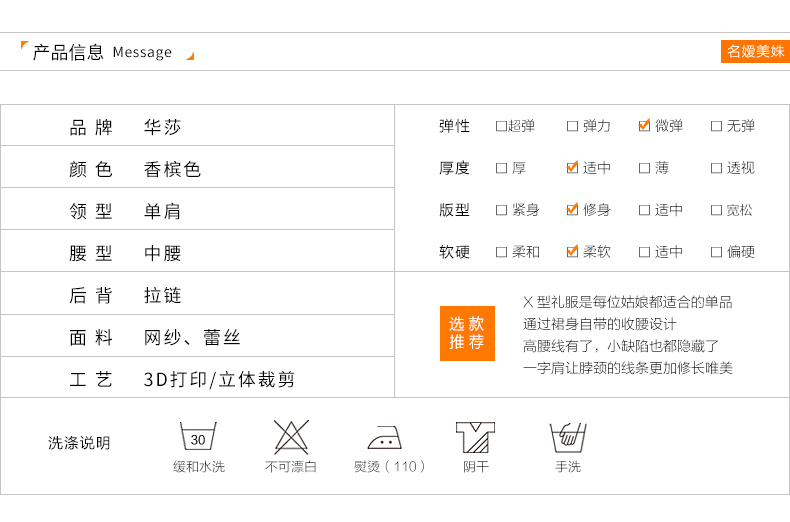
Task: Click the 洗涤说明 washing instructions label
Action: 79,443
